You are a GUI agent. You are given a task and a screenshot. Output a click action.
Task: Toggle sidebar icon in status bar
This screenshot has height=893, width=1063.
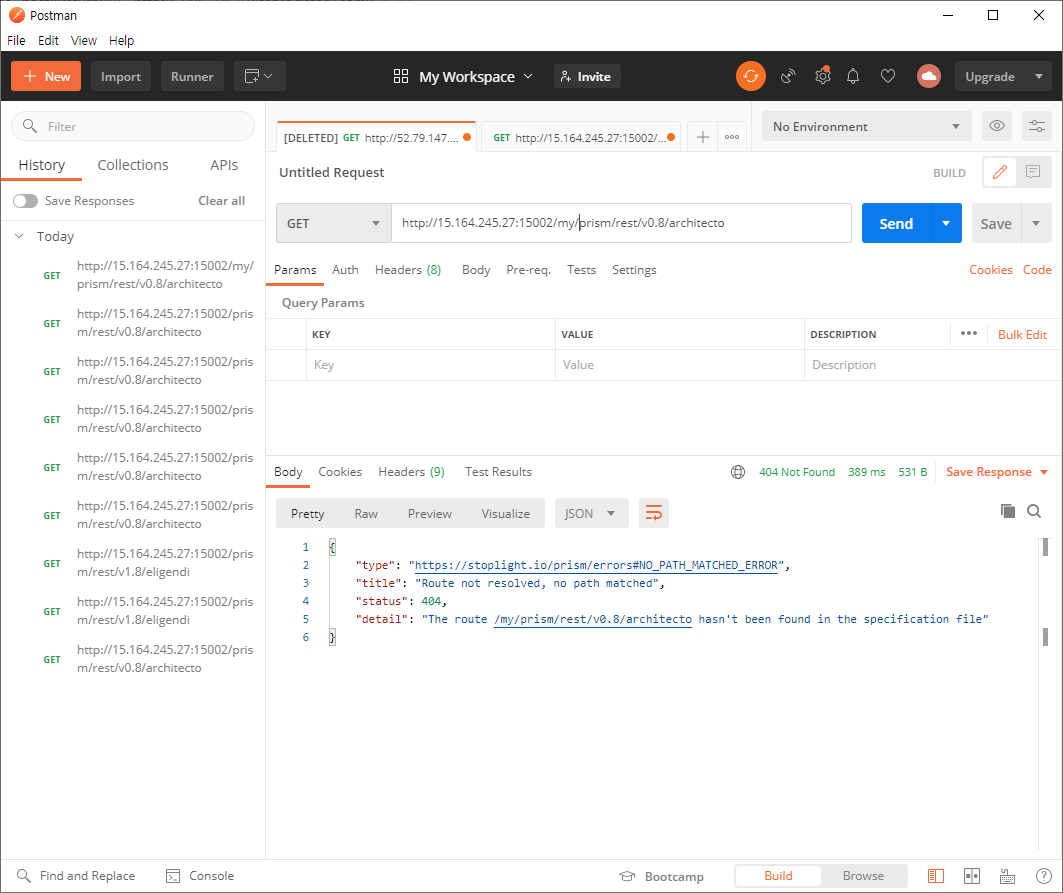936,876
